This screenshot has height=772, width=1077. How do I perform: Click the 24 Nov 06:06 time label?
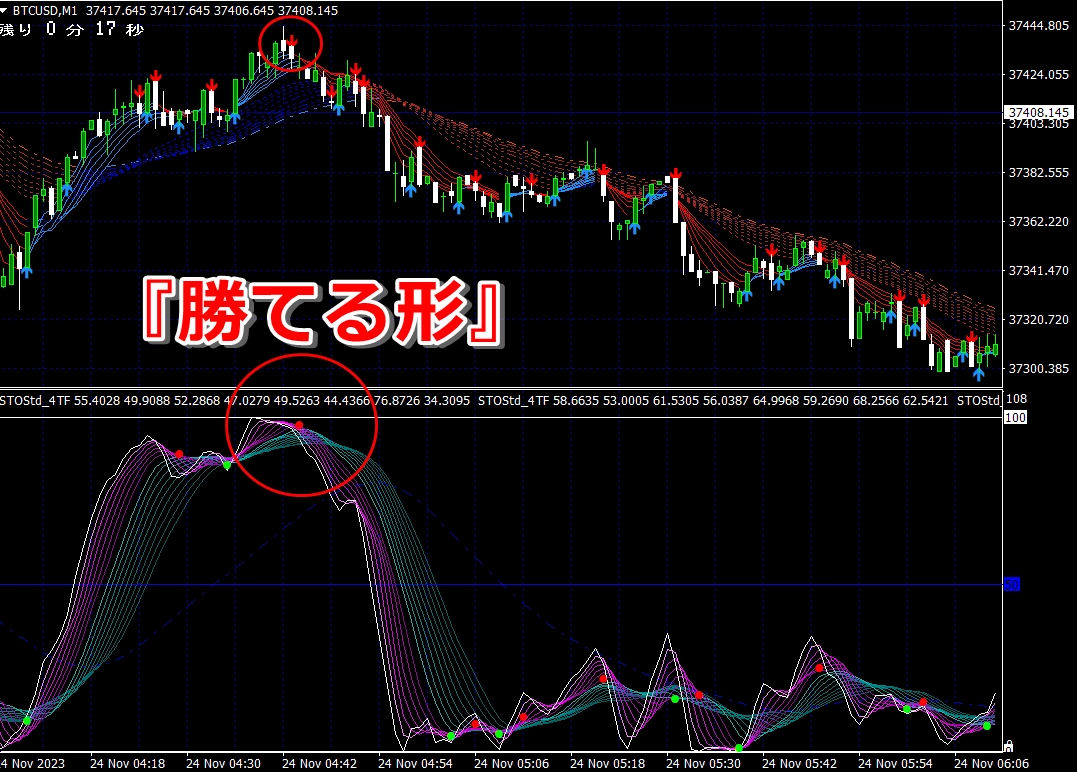(x=992, y=764)
